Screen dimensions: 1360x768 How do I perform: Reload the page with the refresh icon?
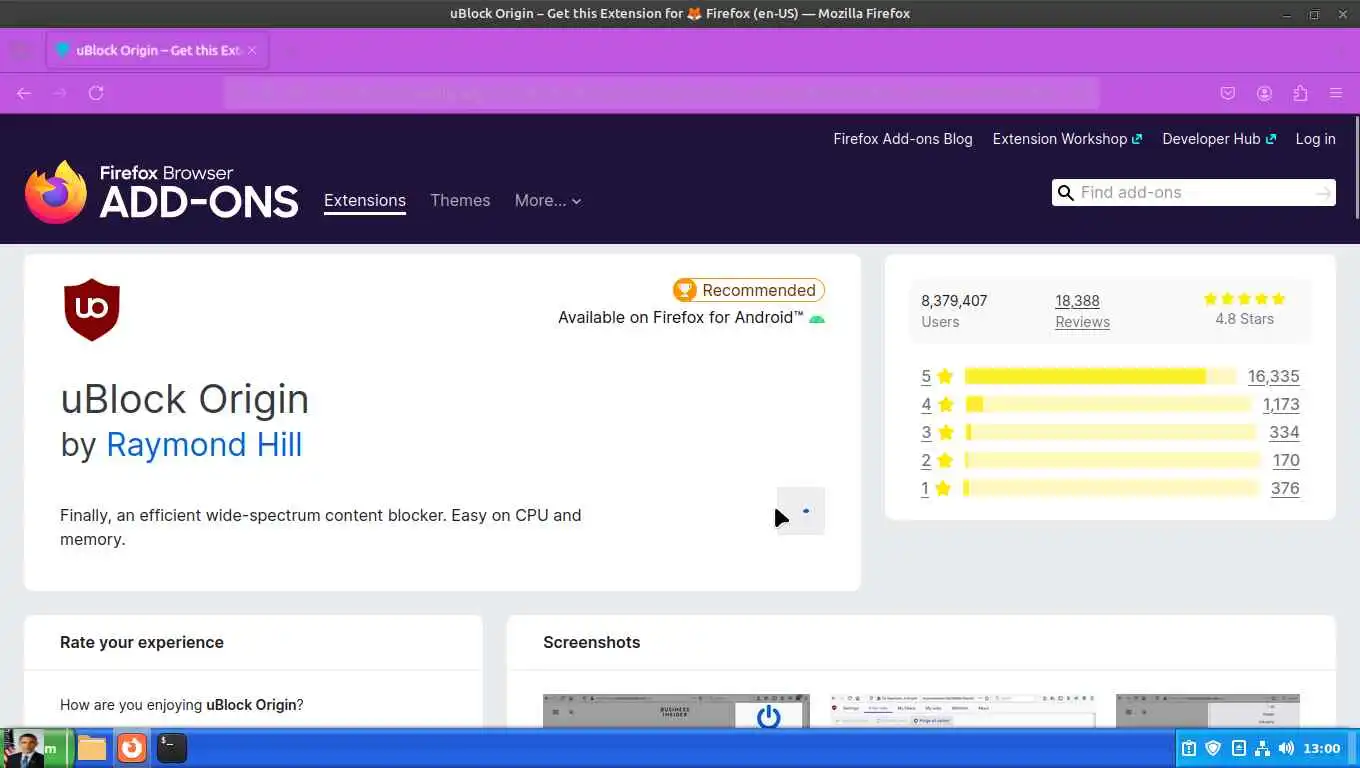(x=96, y=93)
